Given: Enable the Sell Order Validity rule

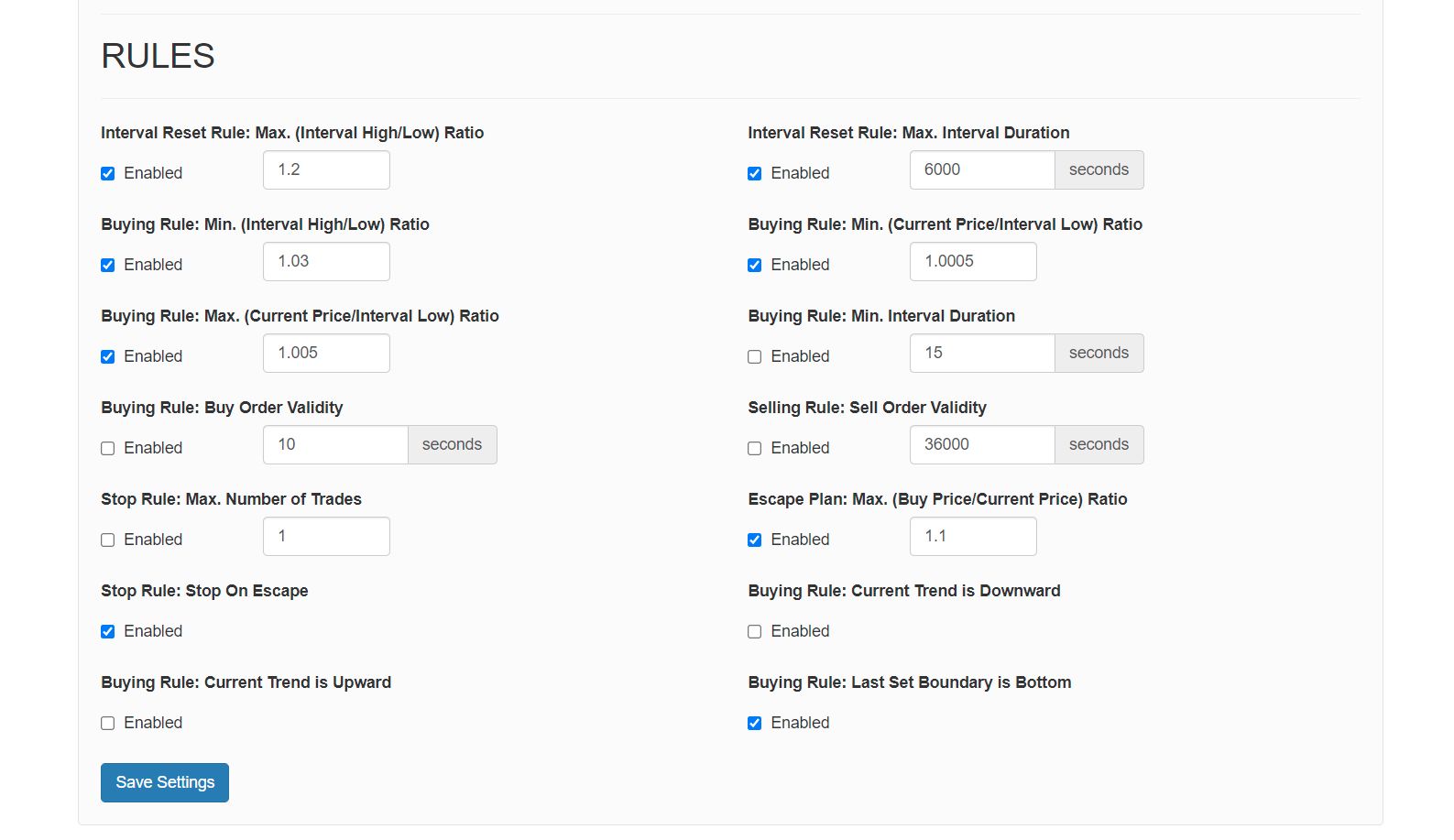Looking at the screenshot, I should 755,448.
